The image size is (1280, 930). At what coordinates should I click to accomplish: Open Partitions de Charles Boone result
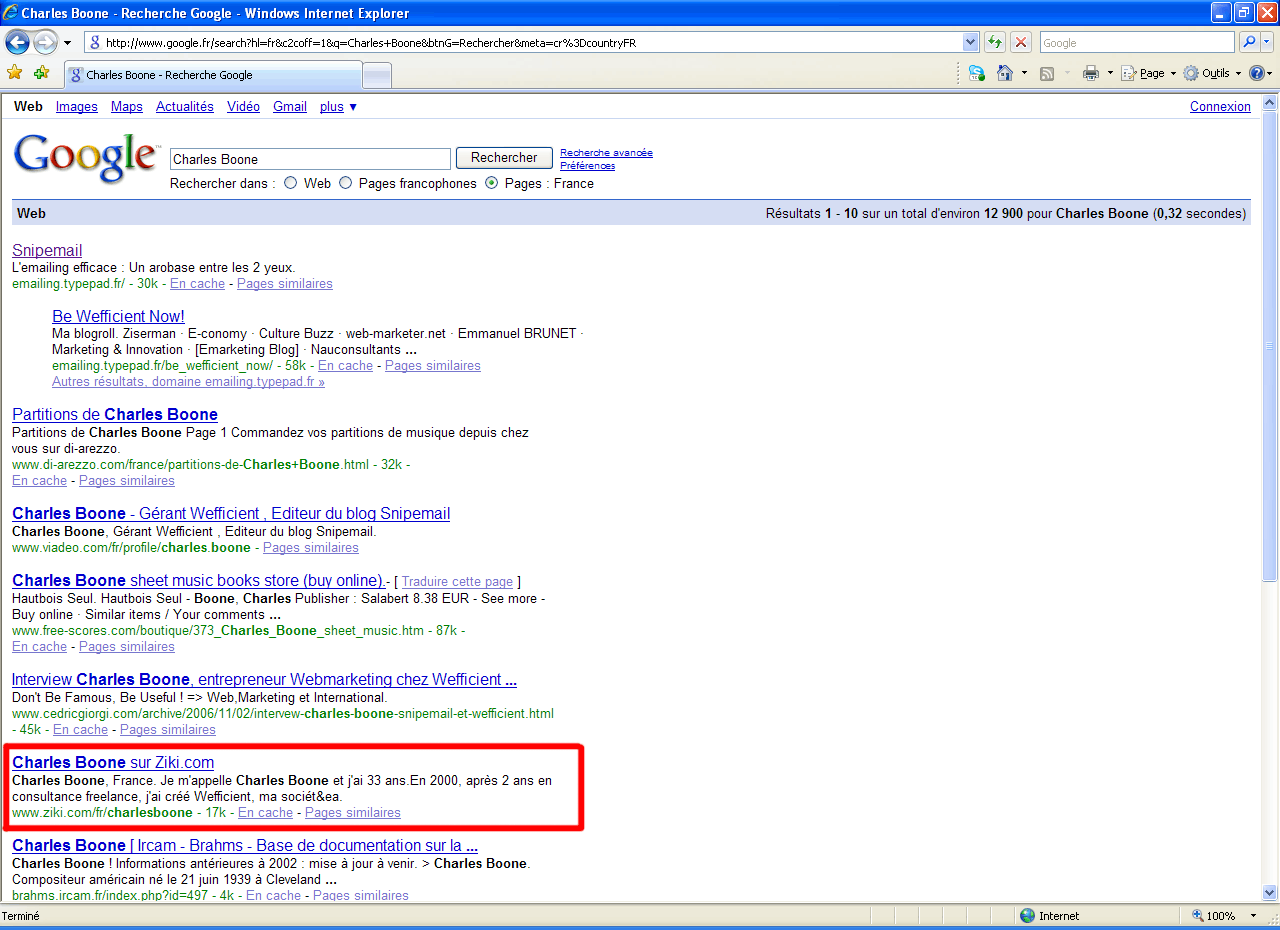click(115, 414)
